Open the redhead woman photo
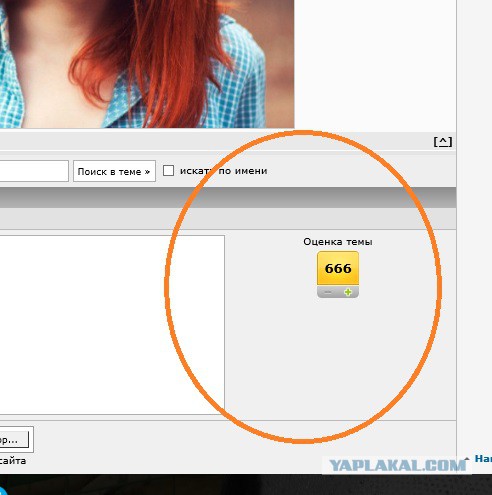Screen dimensions: 492x495 click(x=147, y=64)
